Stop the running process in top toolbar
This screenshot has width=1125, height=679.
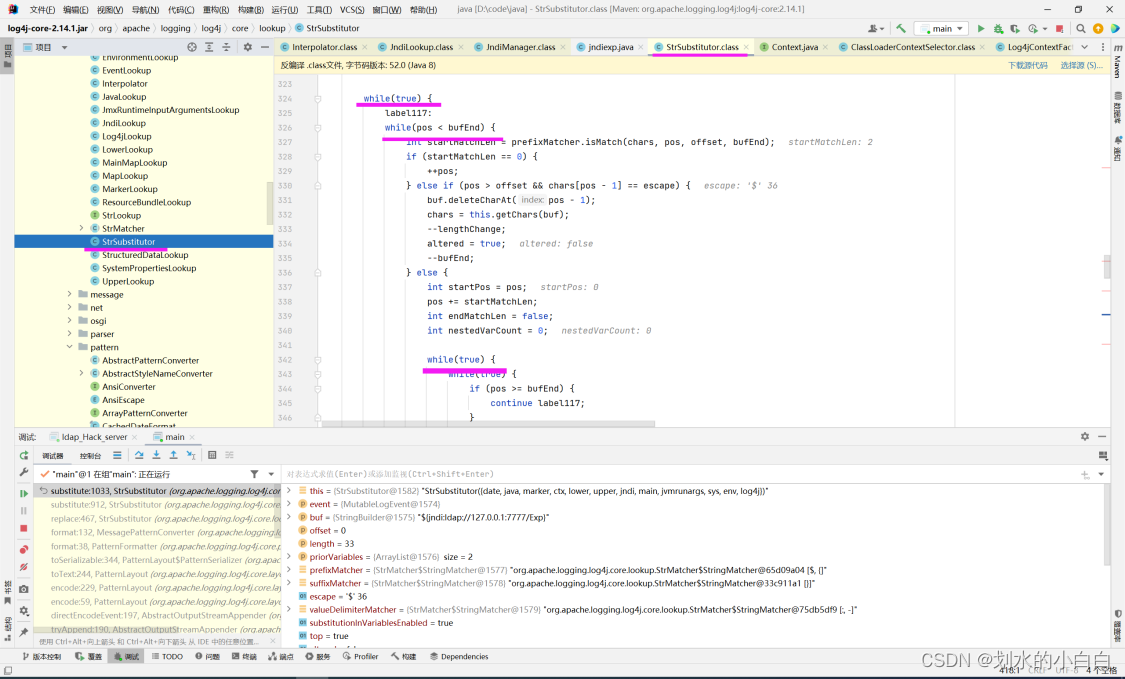coord(1059,29)
